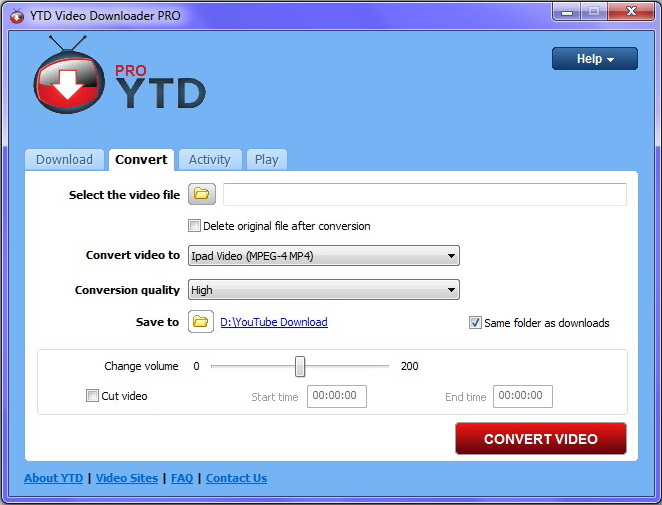Visit the Video Sites link

click(x=127, y=478)
